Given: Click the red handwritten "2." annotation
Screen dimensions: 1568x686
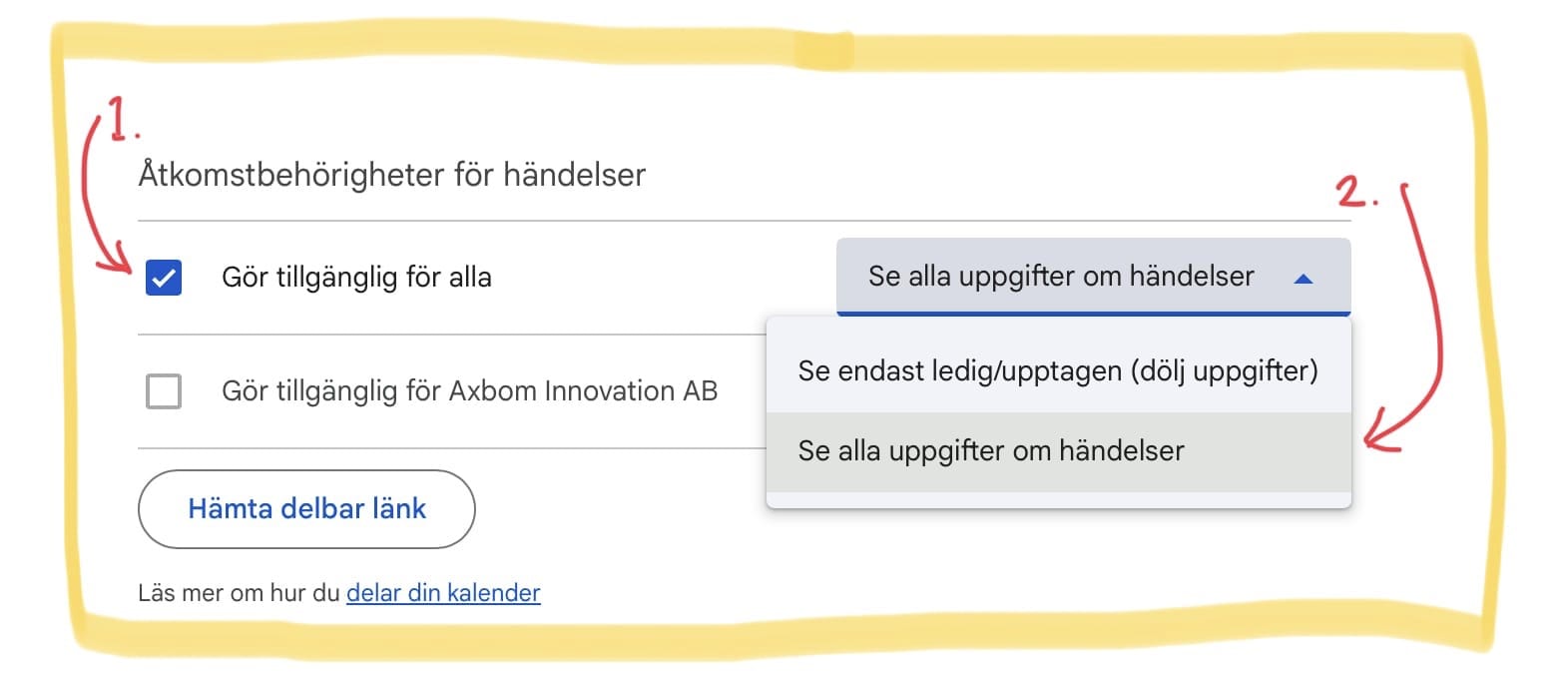Looking at the screenshot, I should tap(1356, 192).
